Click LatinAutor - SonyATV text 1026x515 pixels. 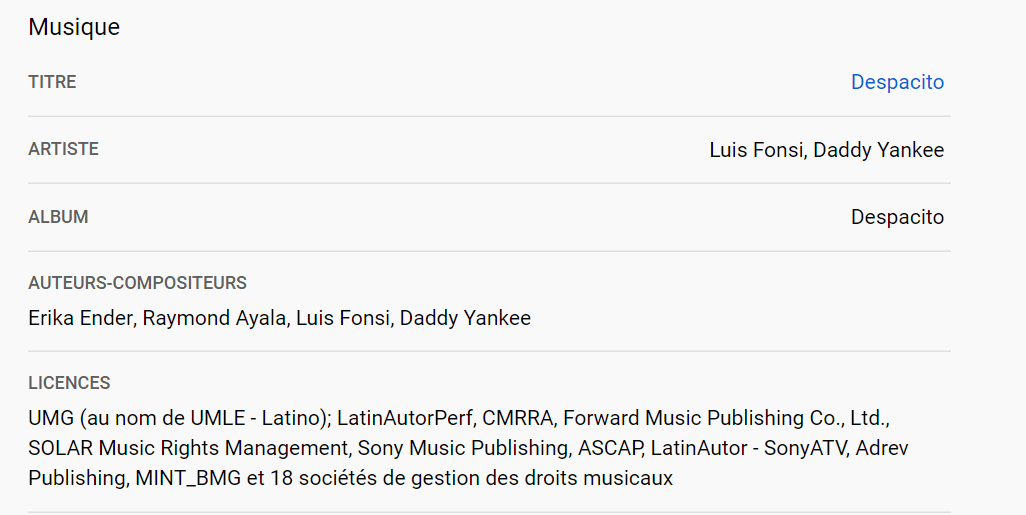748,448
